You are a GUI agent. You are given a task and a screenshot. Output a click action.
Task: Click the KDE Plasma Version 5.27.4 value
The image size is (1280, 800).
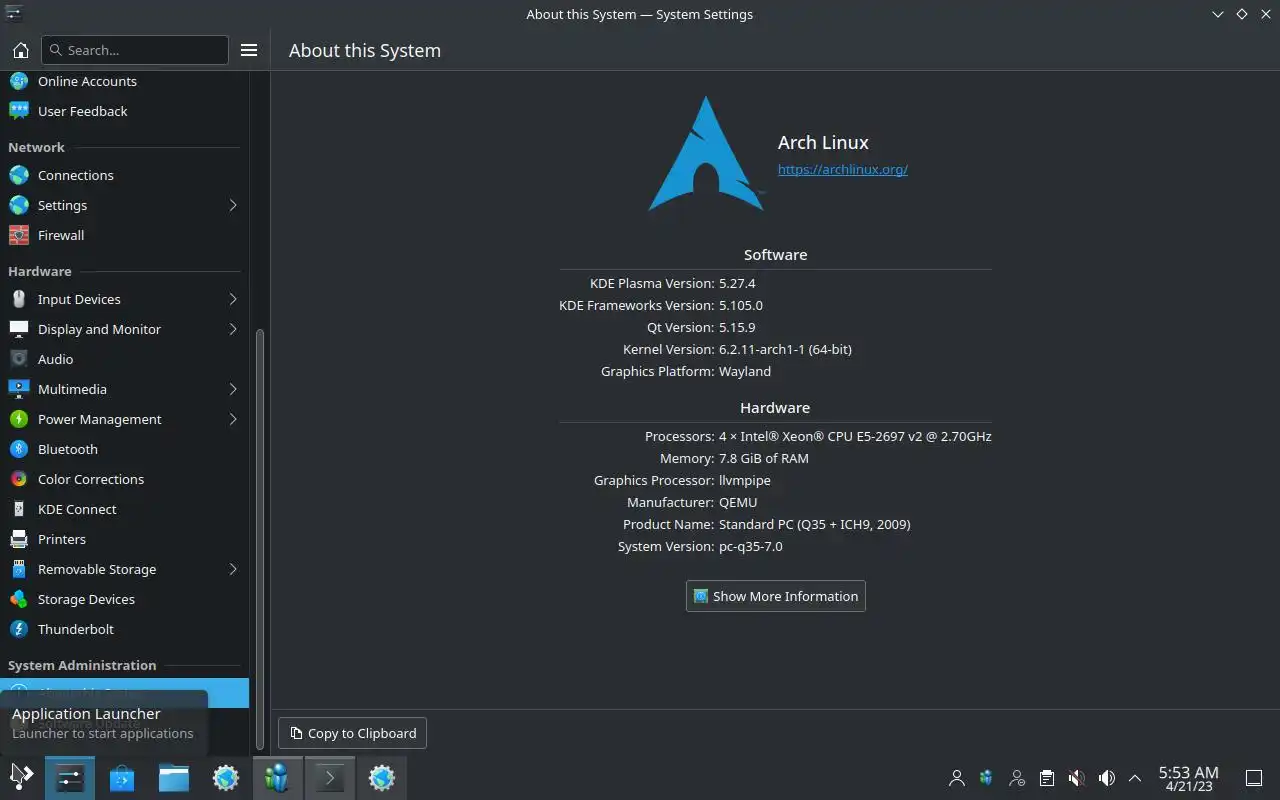737,283
